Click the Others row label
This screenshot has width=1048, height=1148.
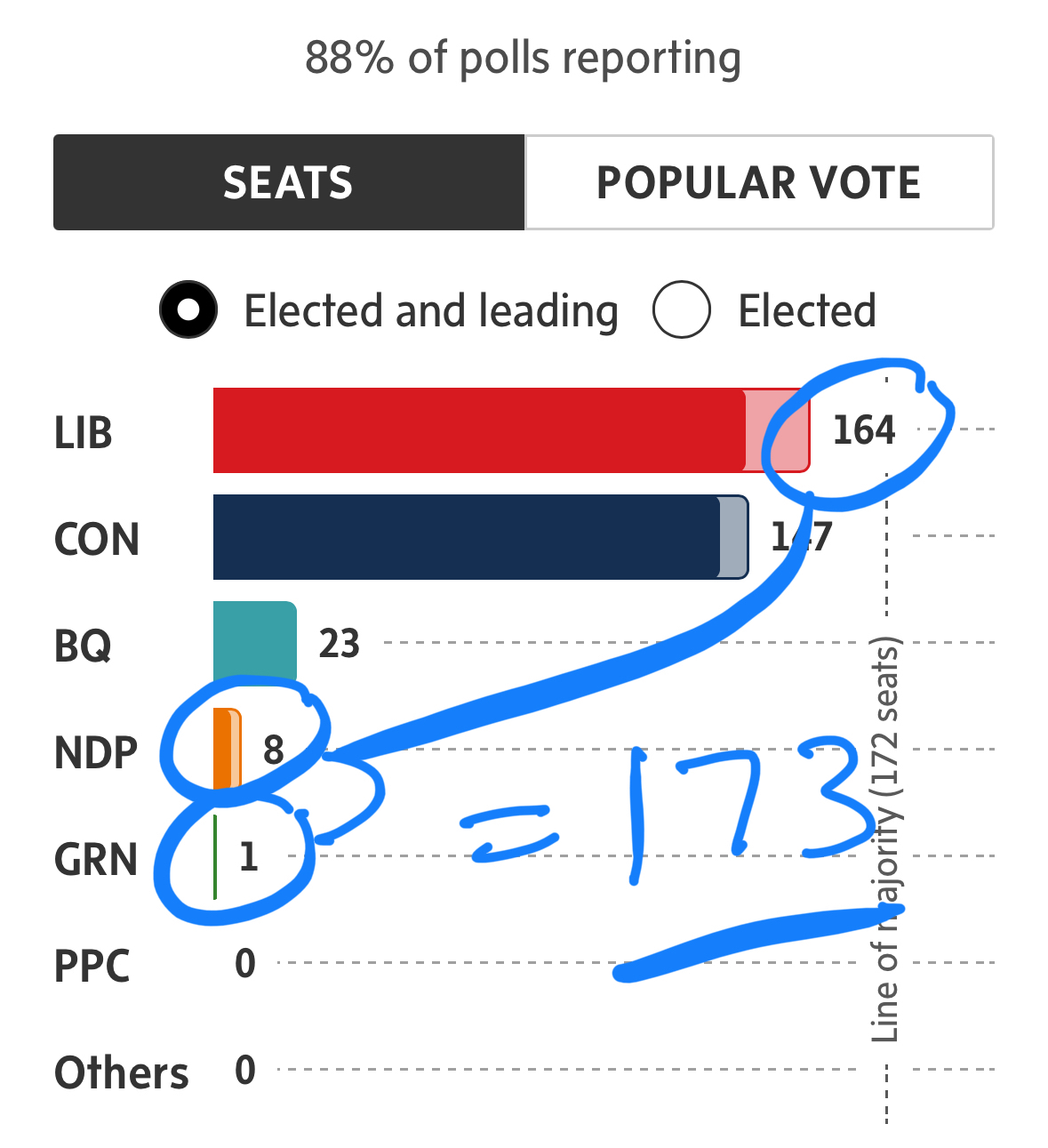pyautogui.click(x=122, y=1072)
